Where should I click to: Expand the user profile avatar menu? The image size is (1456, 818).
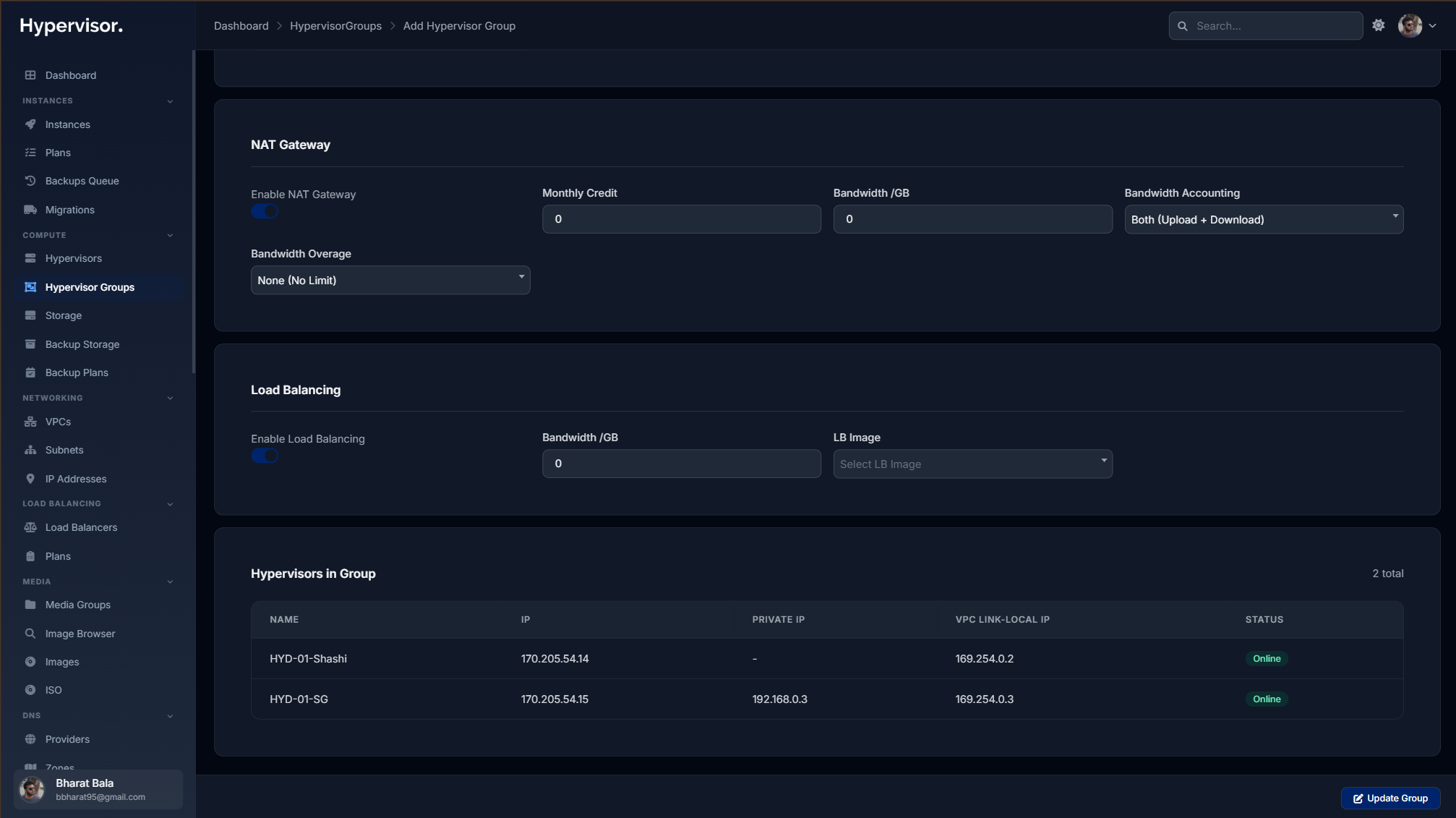1409,25
